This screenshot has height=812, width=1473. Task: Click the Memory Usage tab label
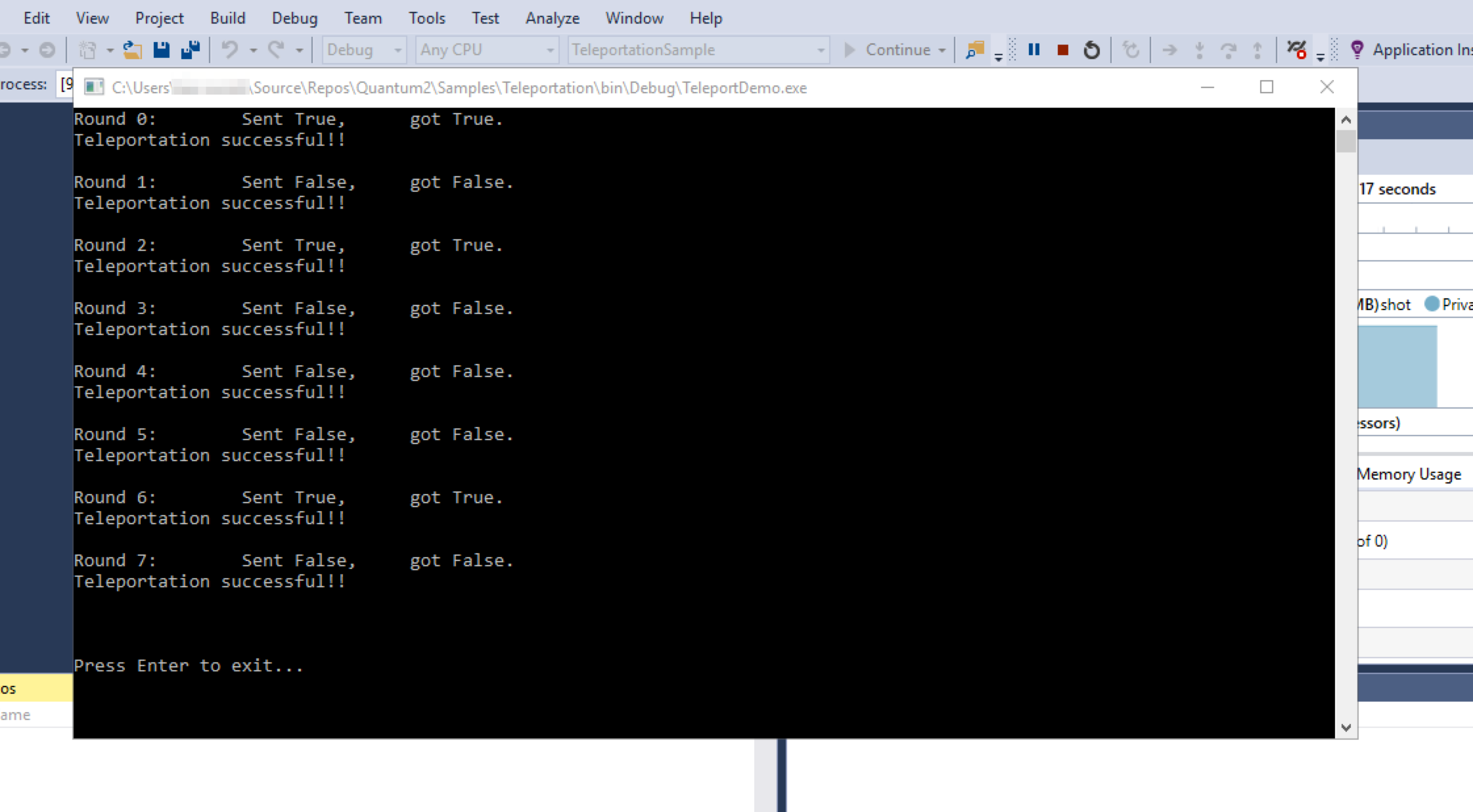[1409, 474]
